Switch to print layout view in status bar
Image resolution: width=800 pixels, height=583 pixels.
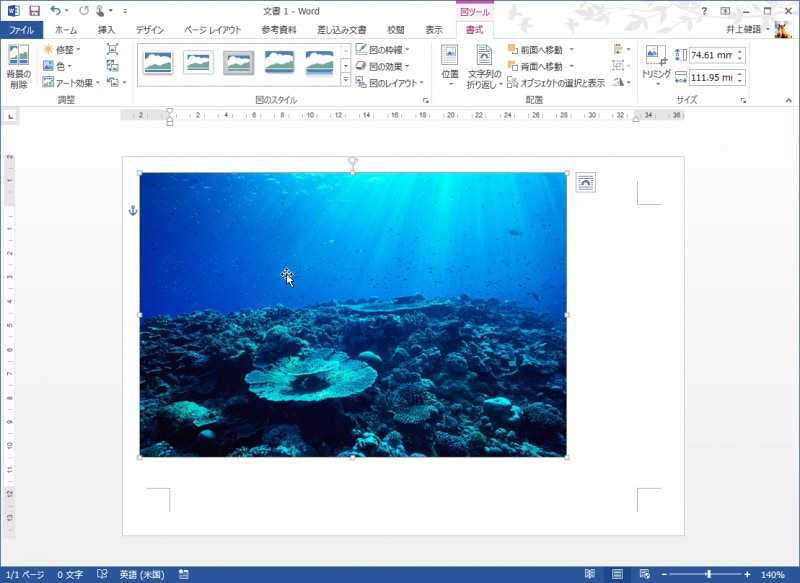(x=617, y=575)
